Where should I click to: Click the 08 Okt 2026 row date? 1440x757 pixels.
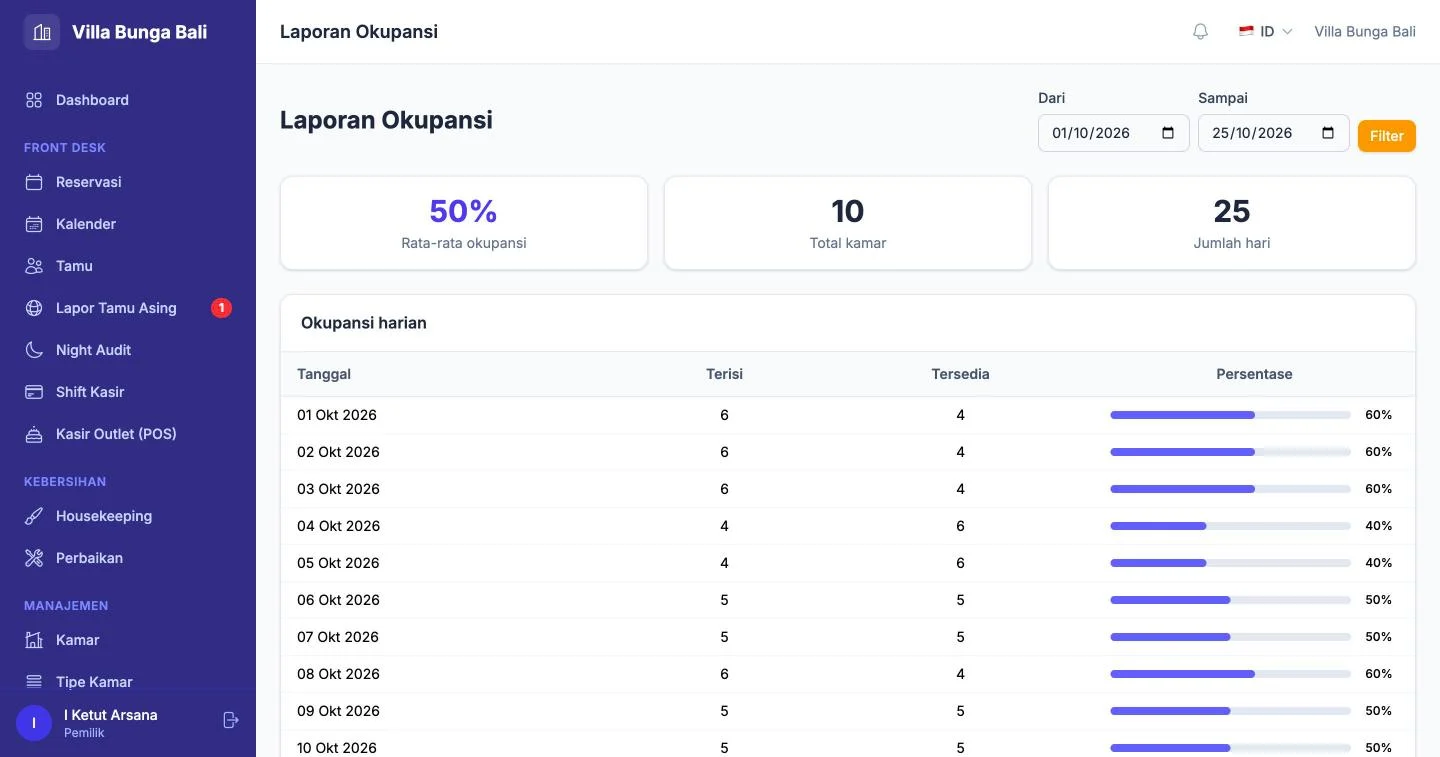tap(338, 674)
